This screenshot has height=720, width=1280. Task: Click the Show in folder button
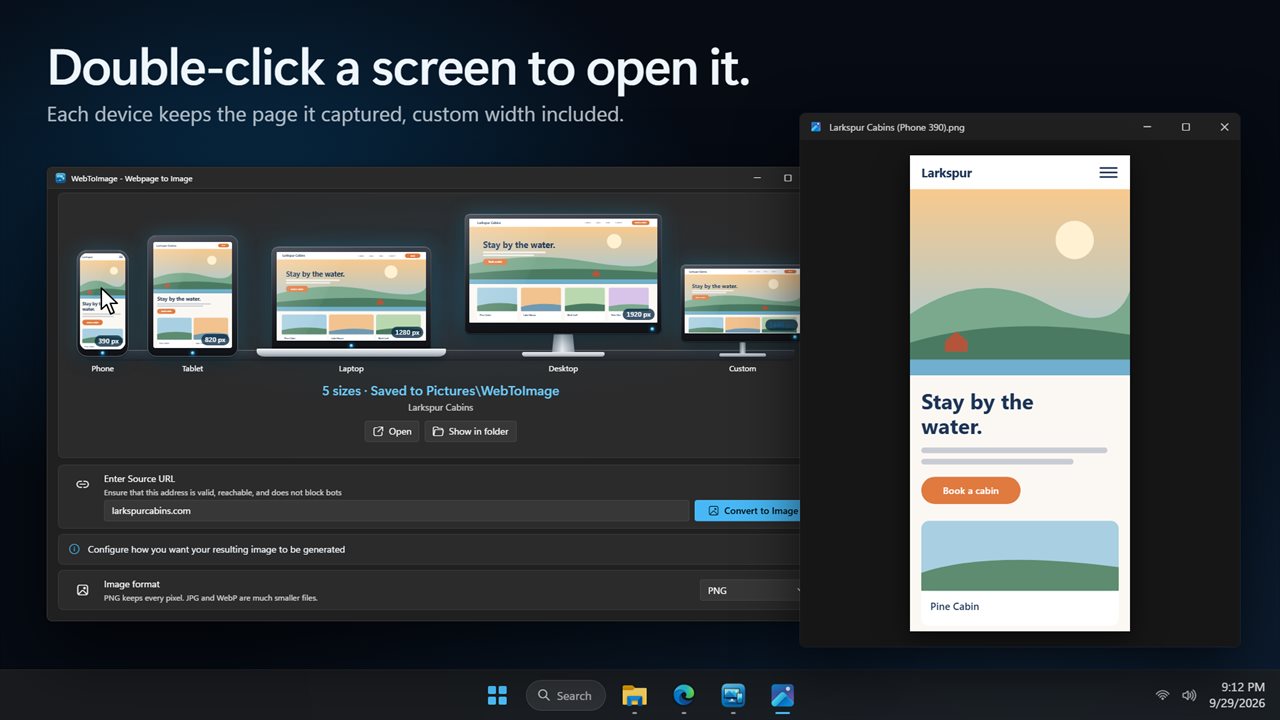[470, 431]
